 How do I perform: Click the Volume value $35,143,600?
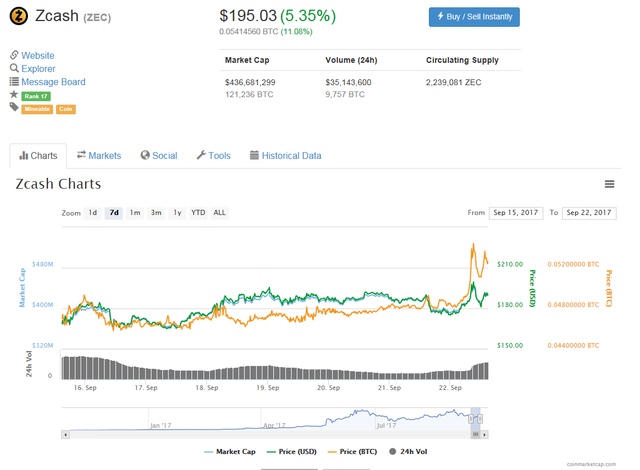coord(348,82)
